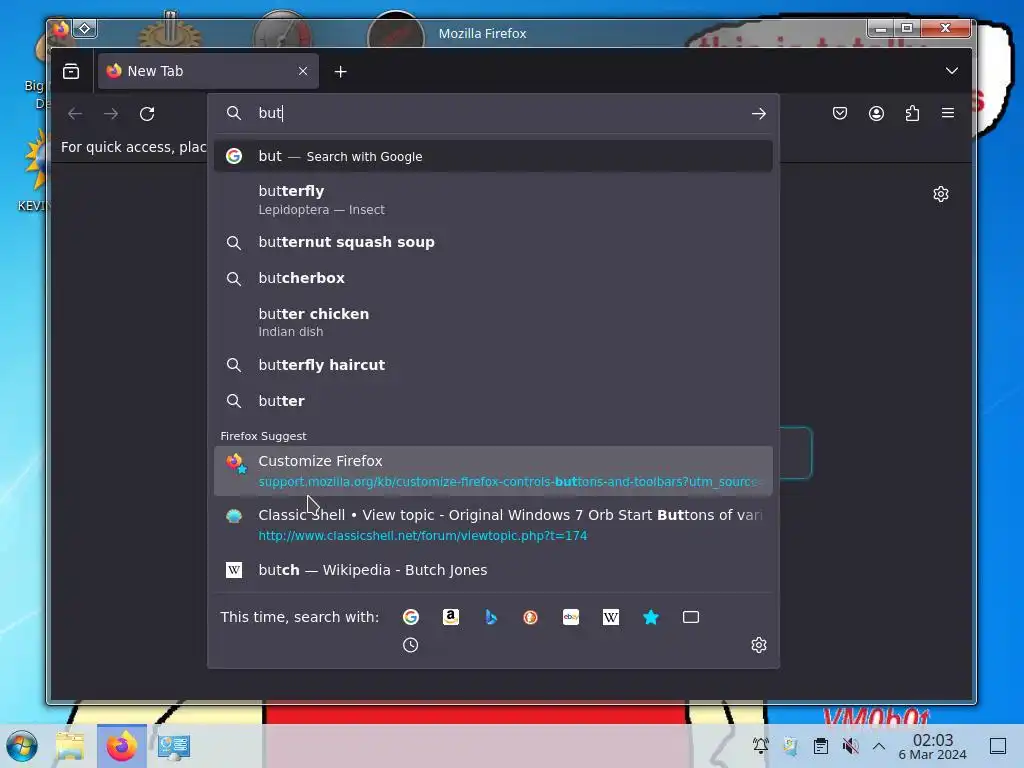
Task: Open search settings gear in the dropdown
Action: 758,645
